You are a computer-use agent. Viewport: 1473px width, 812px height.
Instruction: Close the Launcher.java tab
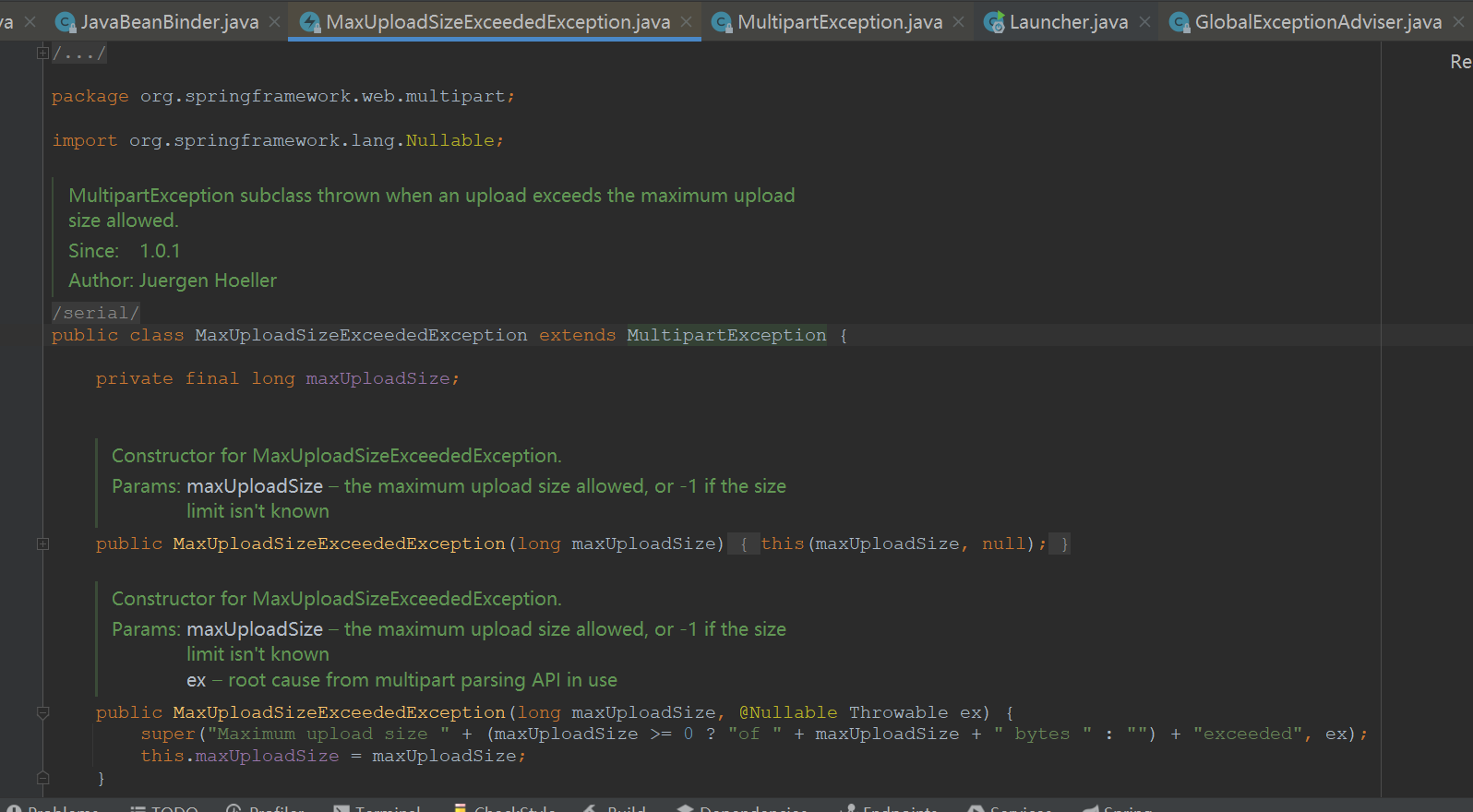(x=1144, y=22)
